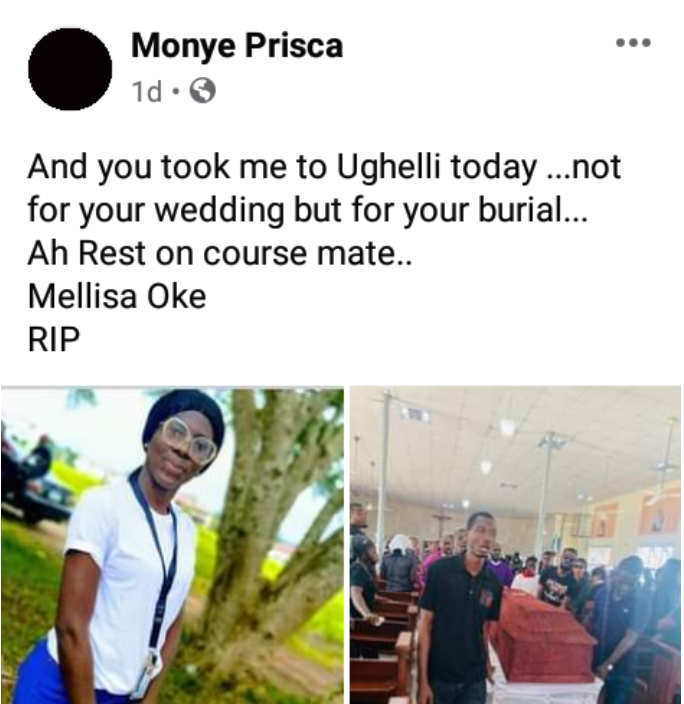Visit Monye Prisca's profile via name
Image resolution: width=684 pixels, height=704 pixels.
point(237,46)
